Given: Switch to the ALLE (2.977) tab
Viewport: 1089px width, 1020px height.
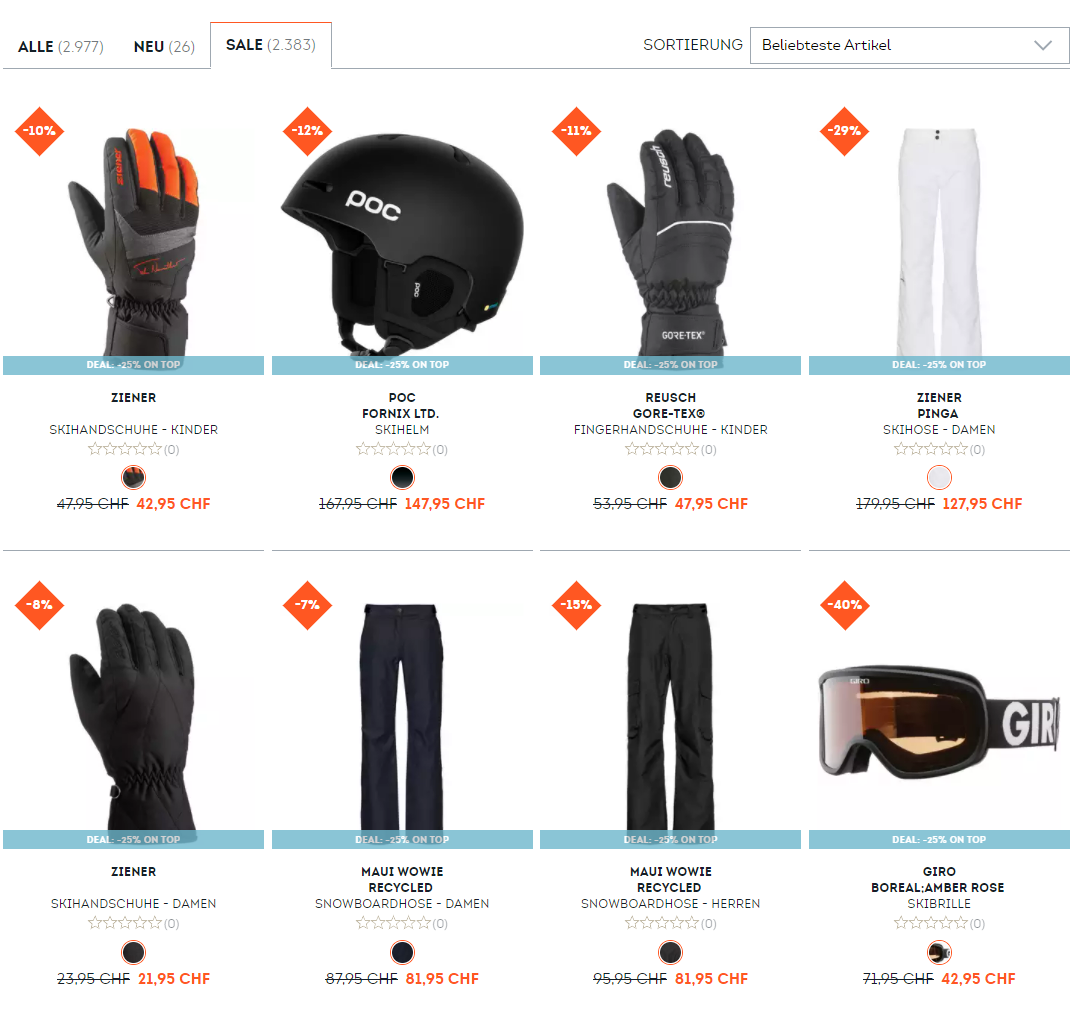Looking at the screenshot, I should point(60,47).
